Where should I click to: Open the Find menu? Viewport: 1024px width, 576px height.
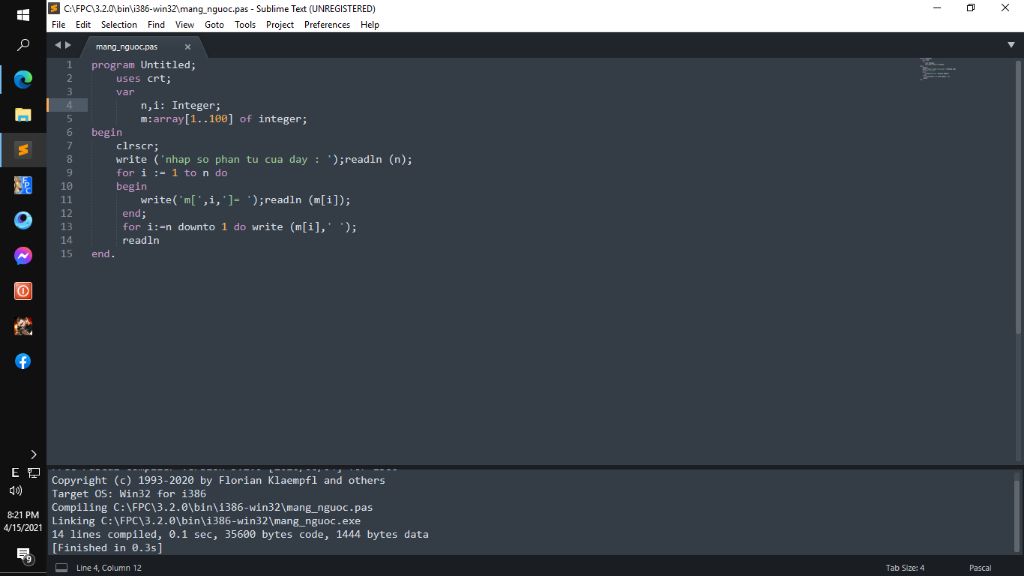coord(156,25)
